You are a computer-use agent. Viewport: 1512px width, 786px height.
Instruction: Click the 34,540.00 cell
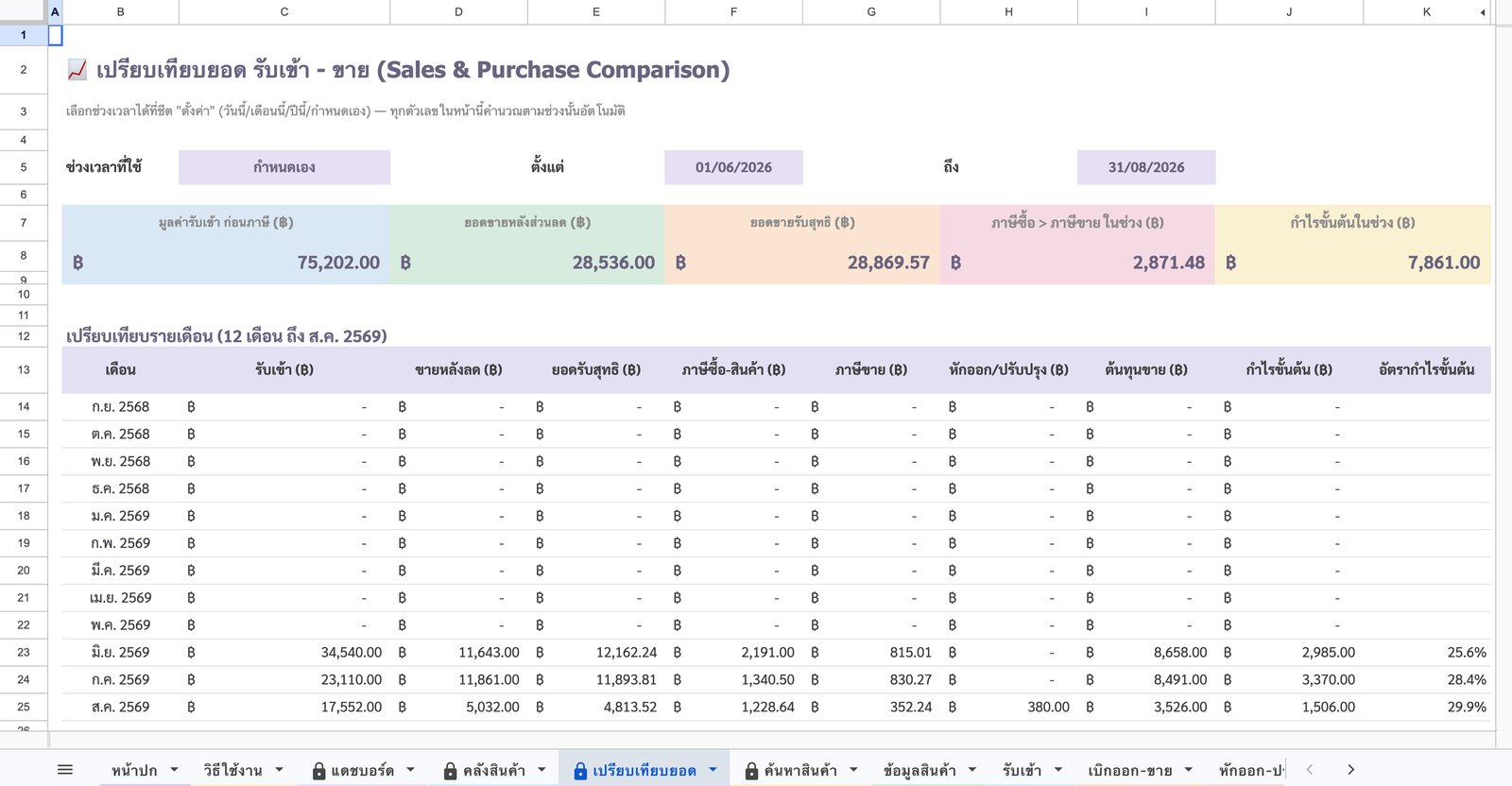(284, 652)
